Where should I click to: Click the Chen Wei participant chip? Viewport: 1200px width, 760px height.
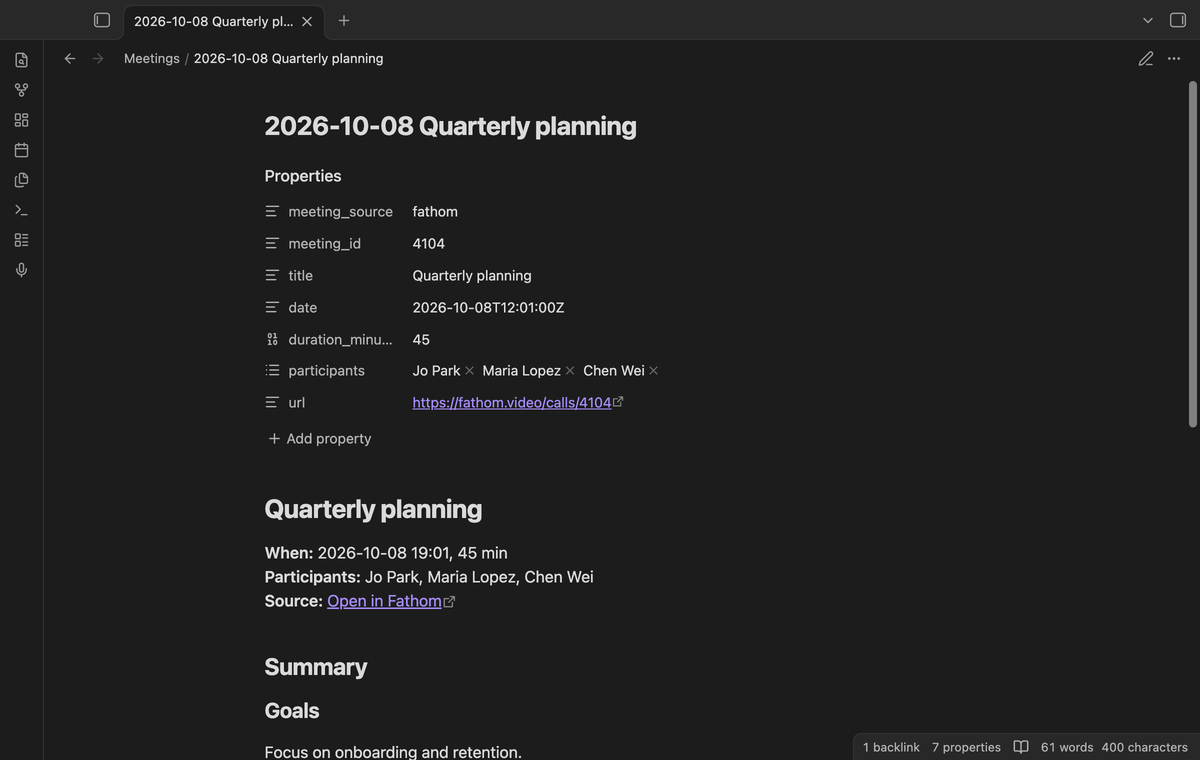(614, 371)
